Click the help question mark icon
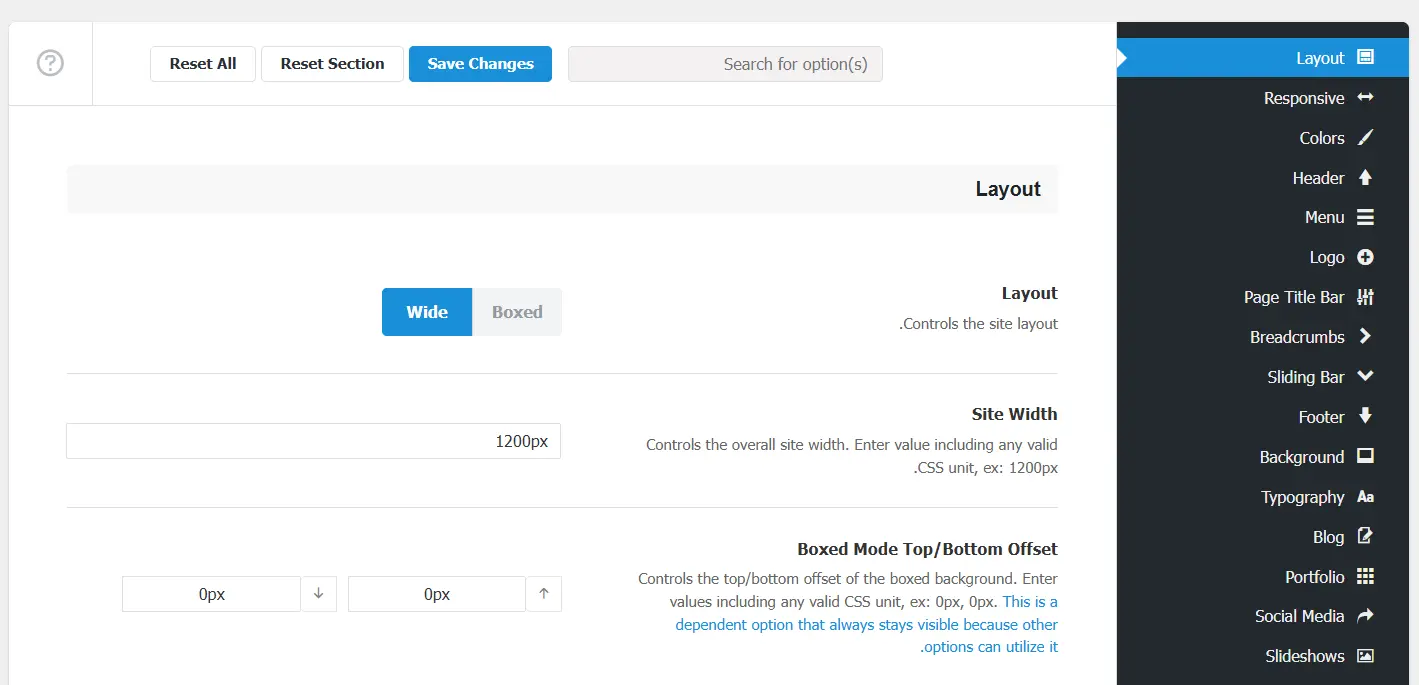The width and height of the screenshot is (1419, 685). tap(50, 63)
